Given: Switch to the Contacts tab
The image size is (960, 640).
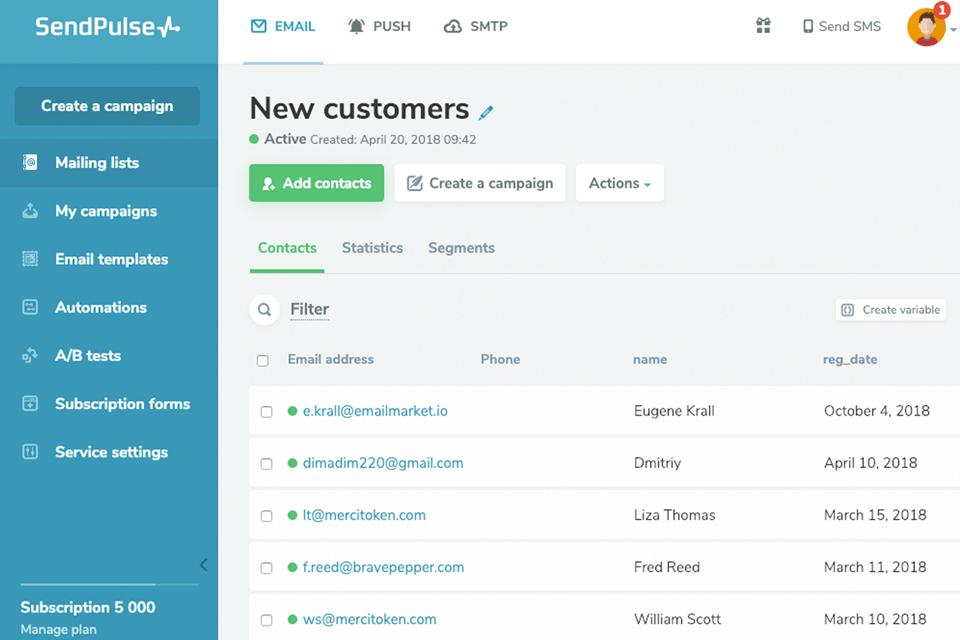Looking at the screenshot, I should [x=287, y=248].
